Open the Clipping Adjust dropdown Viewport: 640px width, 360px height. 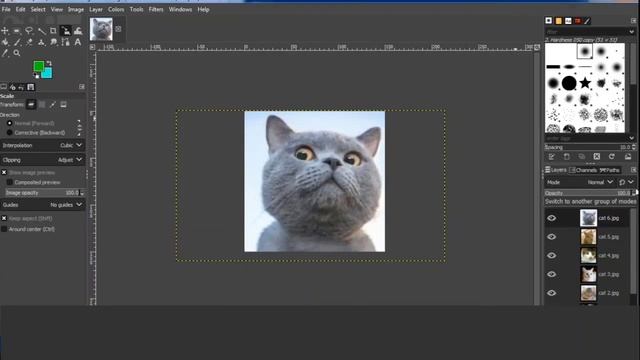42,160
